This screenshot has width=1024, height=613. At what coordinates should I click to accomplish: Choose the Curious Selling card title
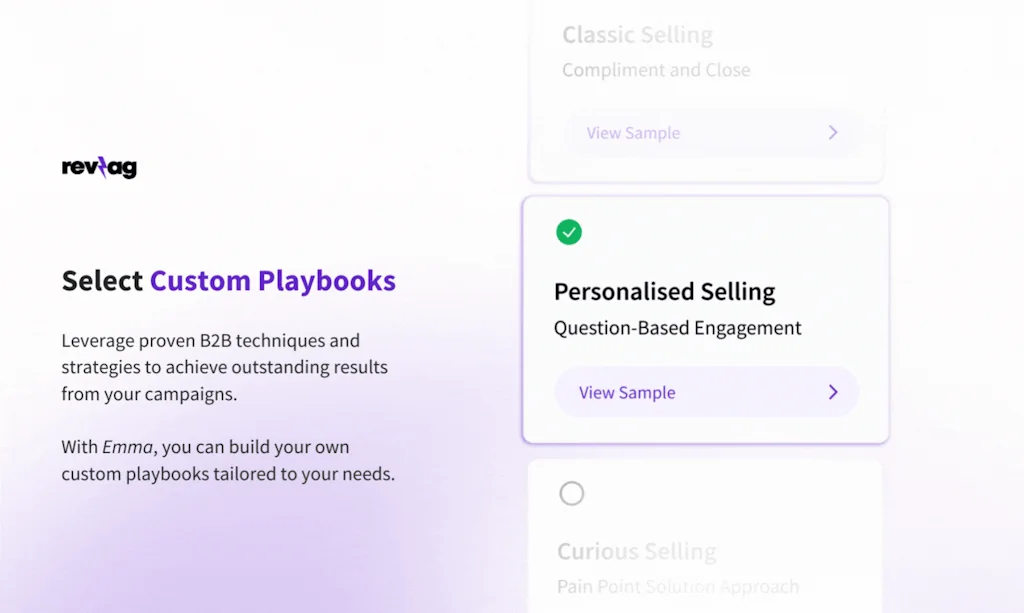click(x=636, y=552)
